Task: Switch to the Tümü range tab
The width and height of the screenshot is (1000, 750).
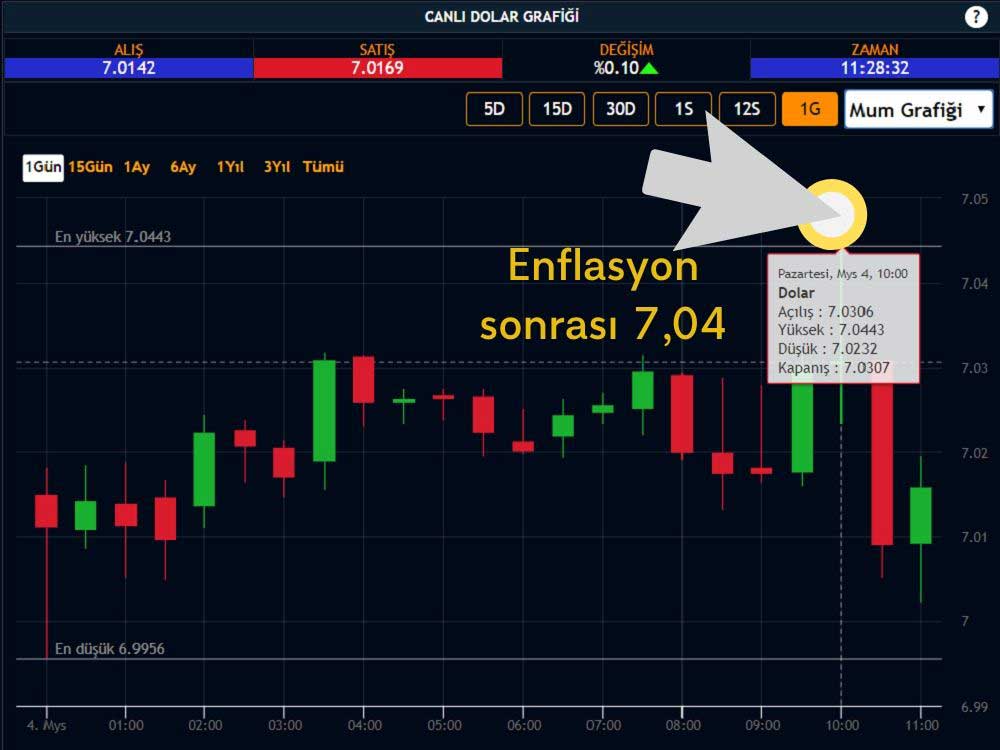Action: point(323,167)
